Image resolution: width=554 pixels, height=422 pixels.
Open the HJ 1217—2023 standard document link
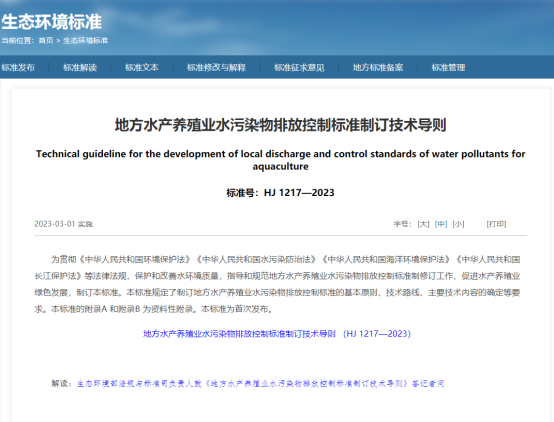click(277, 334)
